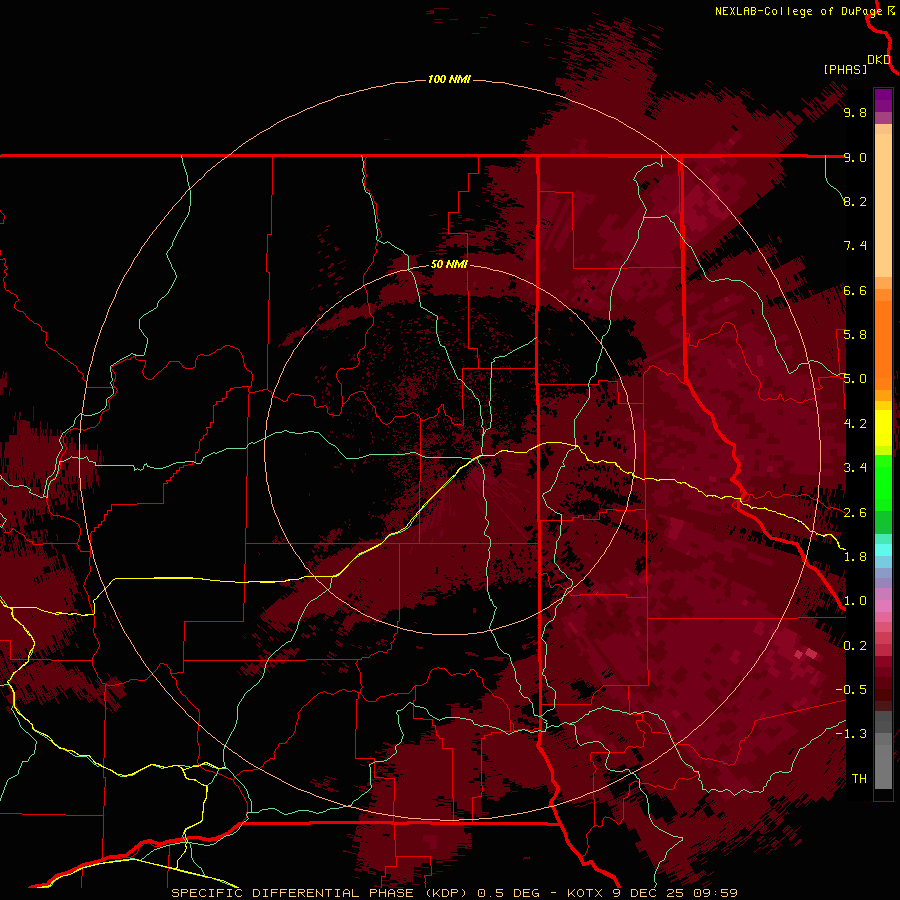Click the 50 NMI range ring label
This screenshot has width=900, height=900.
pyautogui.click(x=449, y=264)
